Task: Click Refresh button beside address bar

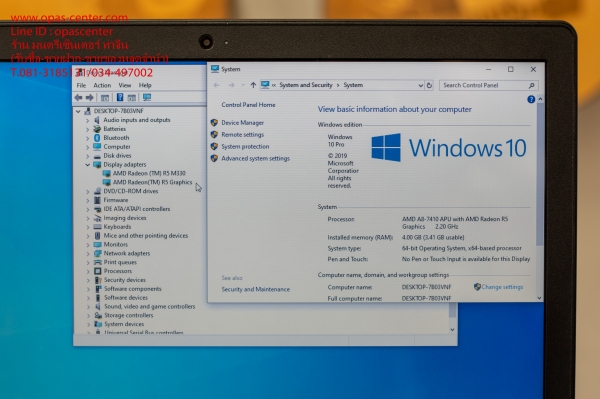Action: pos(429,85)
